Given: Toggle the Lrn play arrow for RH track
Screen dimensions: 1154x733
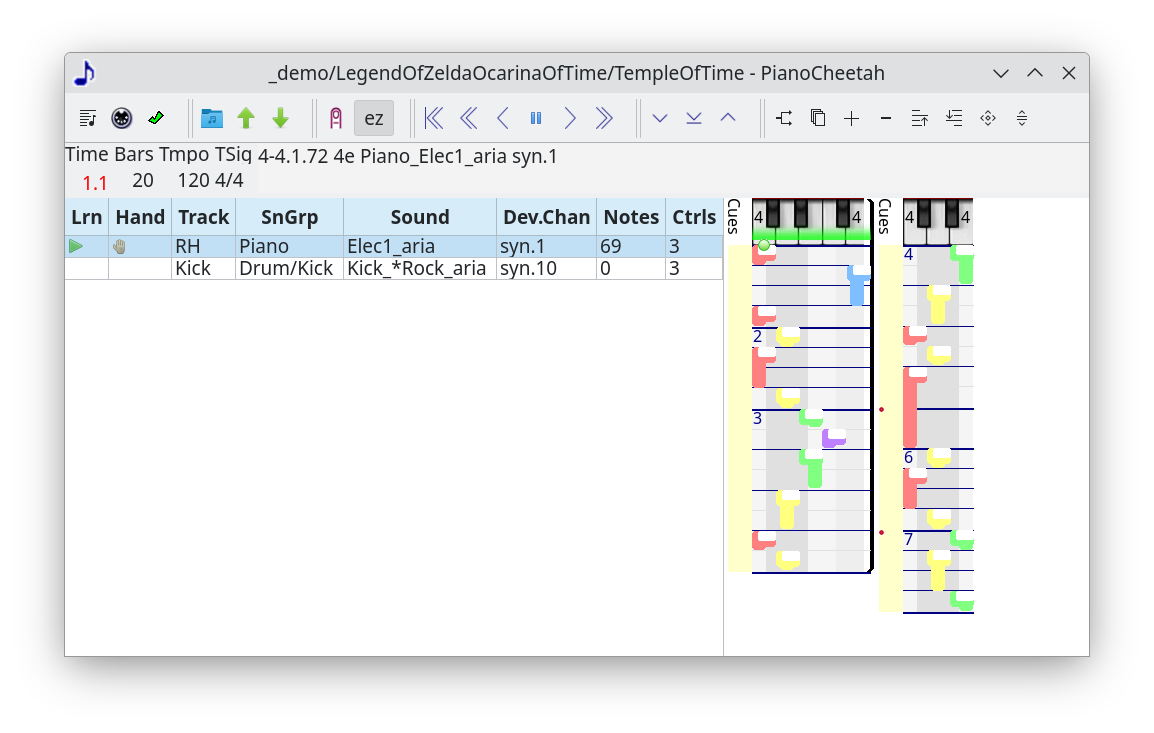Looking at the screenshot, I should pyautogui.click(x=76, y=246).
